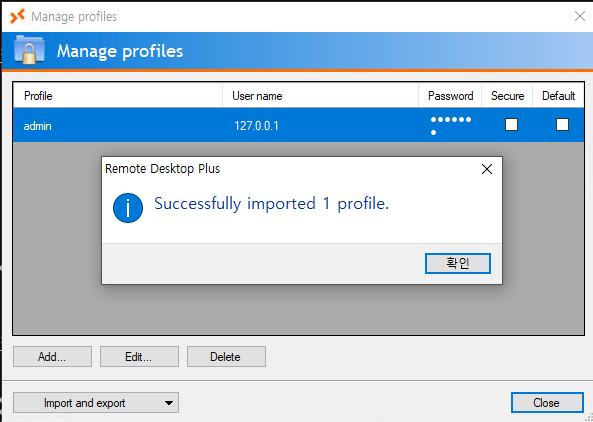The width and height of the screenshot is (593, 422).
Task: Click the Password column header
Action: pos(450,96)
